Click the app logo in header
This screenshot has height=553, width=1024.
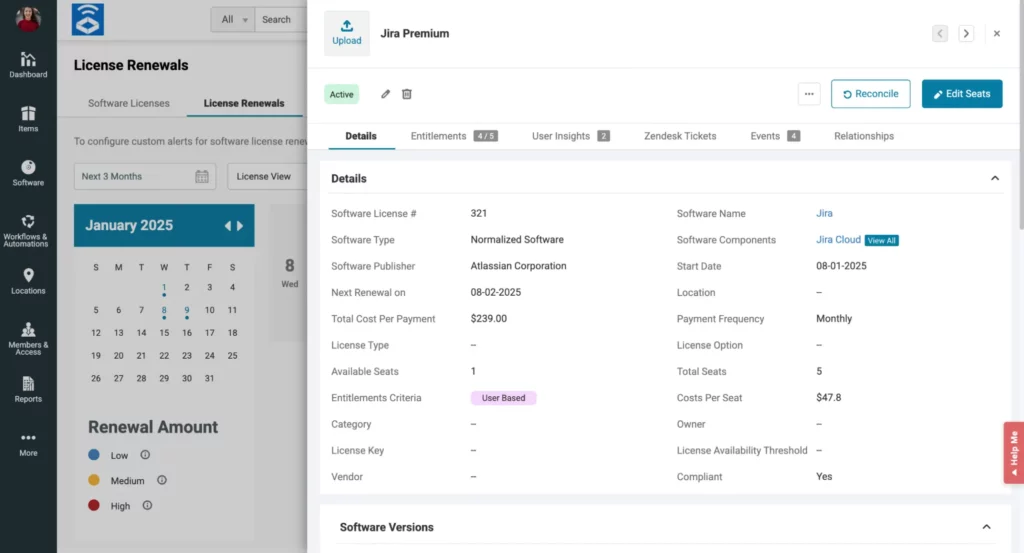(88, 19)
